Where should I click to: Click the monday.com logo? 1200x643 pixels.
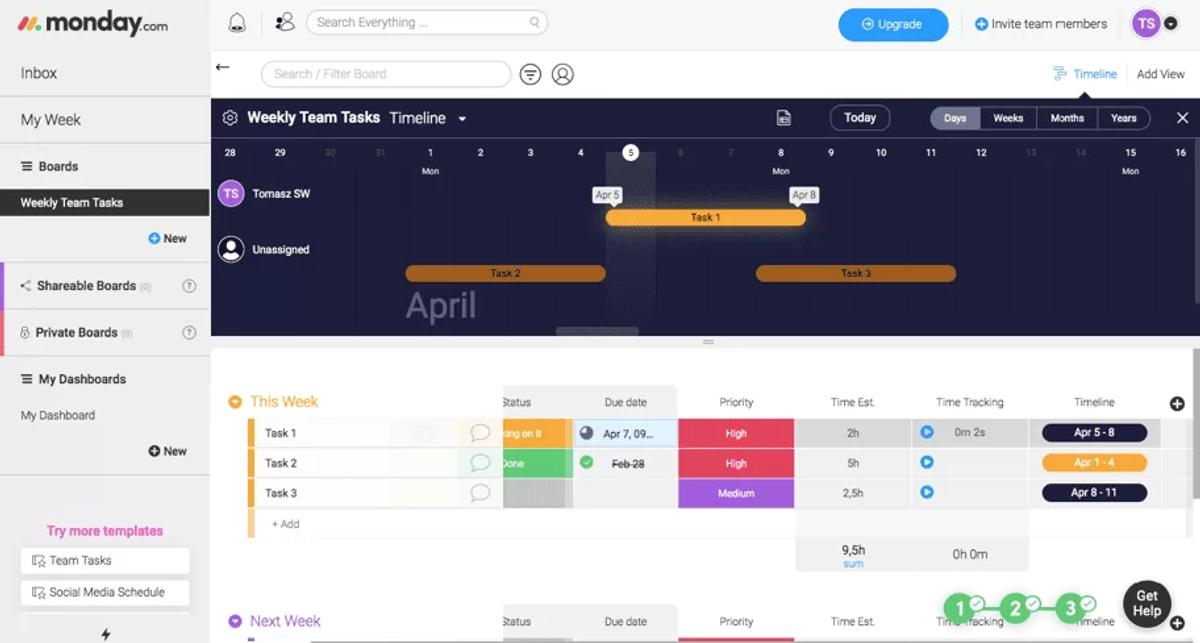93,24
